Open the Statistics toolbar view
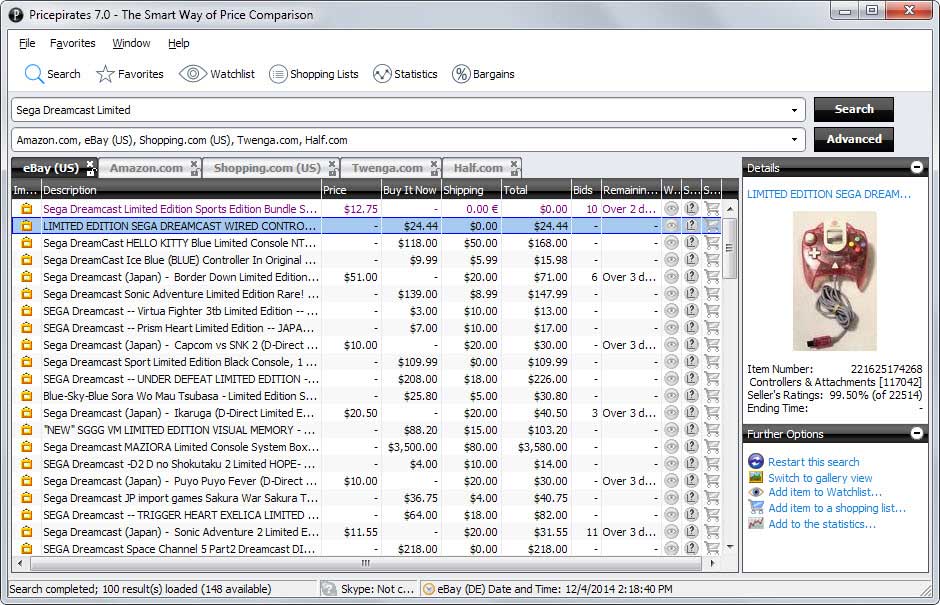Image resolution: width=940 pixels, height=605 pixels. click(x=405, y=74)
